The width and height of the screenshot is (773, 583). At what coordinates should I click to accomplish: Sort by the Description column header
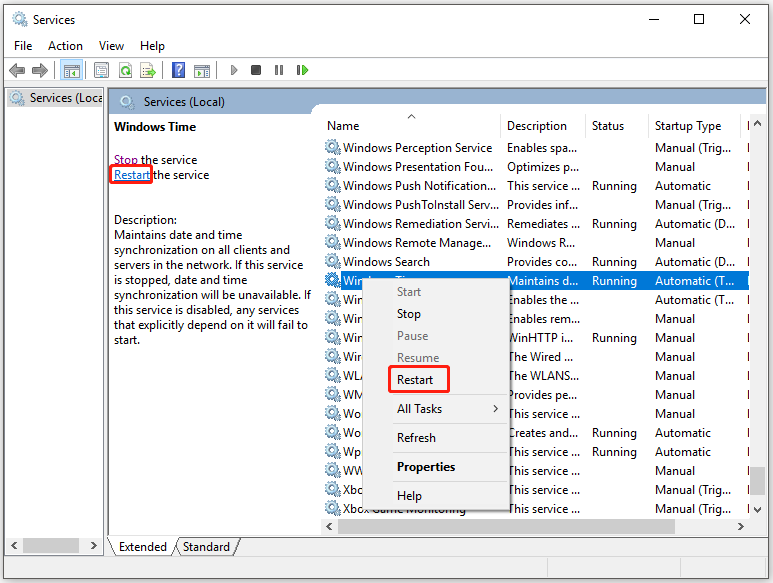(543, 126)
